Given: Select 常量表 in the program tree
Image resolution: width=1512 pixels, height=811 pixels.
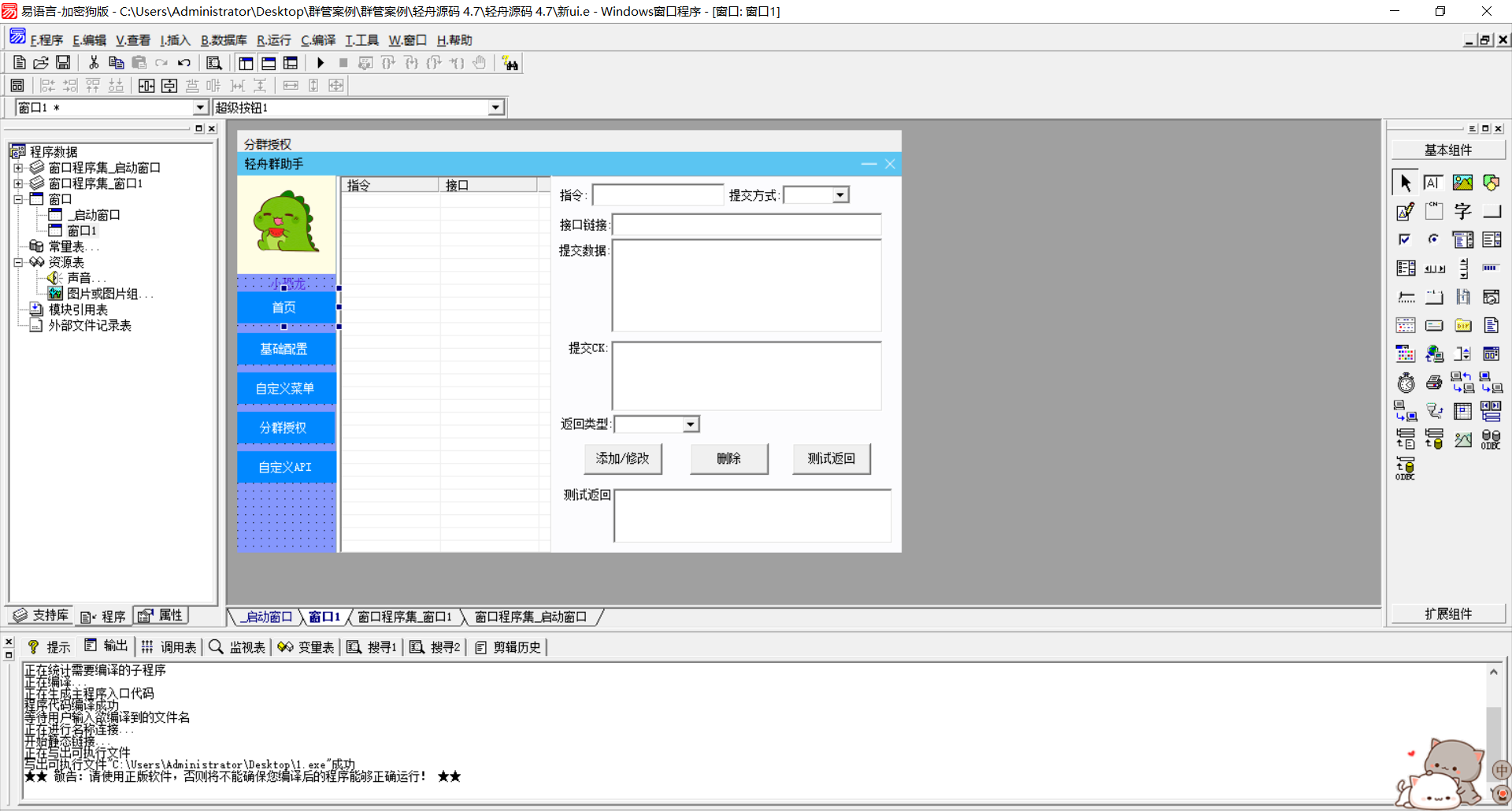Looking at the screenshot, I should pyautogui.click(x=66, y=246).
